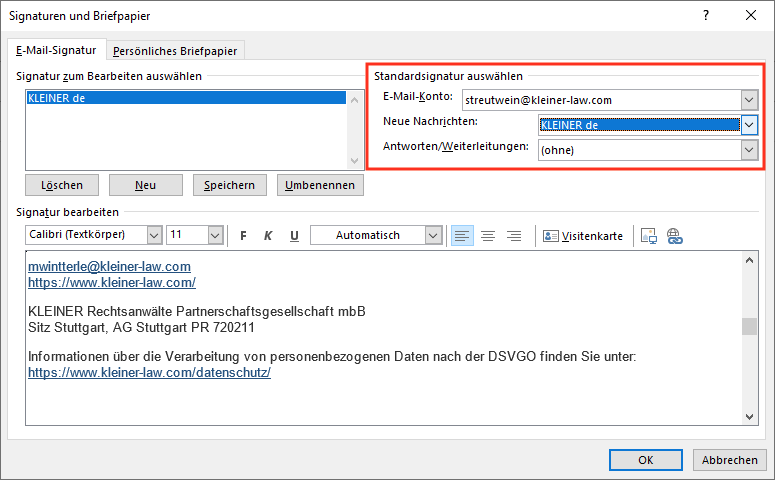Insert a picture into signature

click(649, 236)
